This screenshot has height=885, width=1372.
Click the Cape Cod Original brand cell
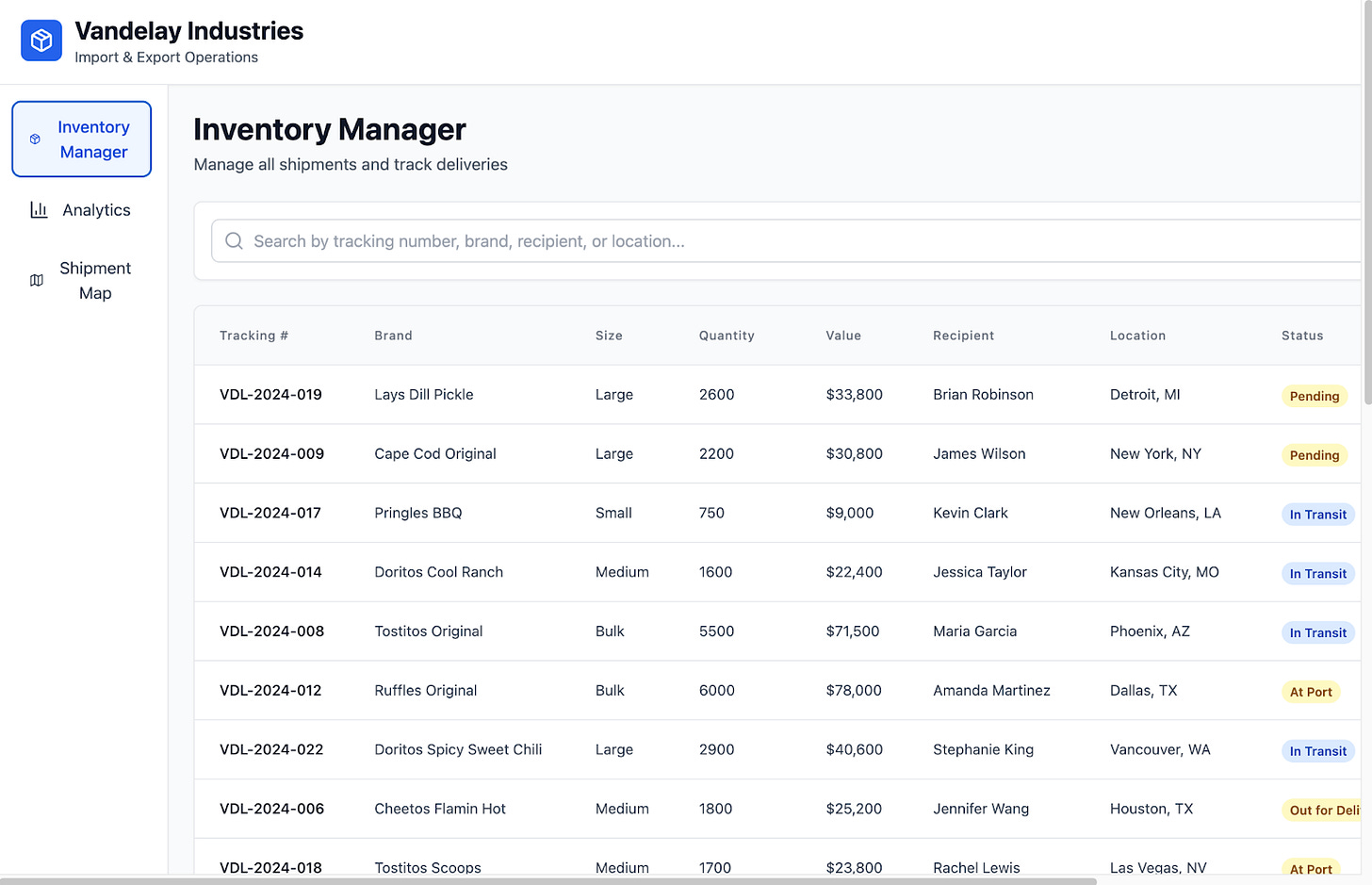click(435, 454)
